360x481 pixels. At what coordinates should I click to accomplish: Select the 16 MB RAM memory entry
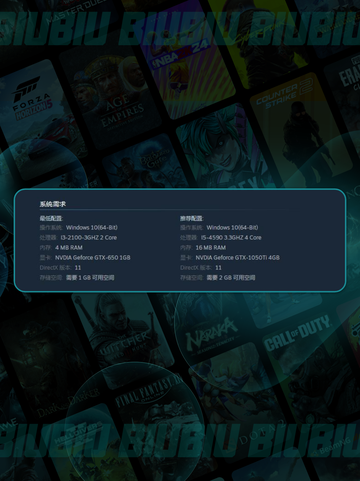coord(211,248)
